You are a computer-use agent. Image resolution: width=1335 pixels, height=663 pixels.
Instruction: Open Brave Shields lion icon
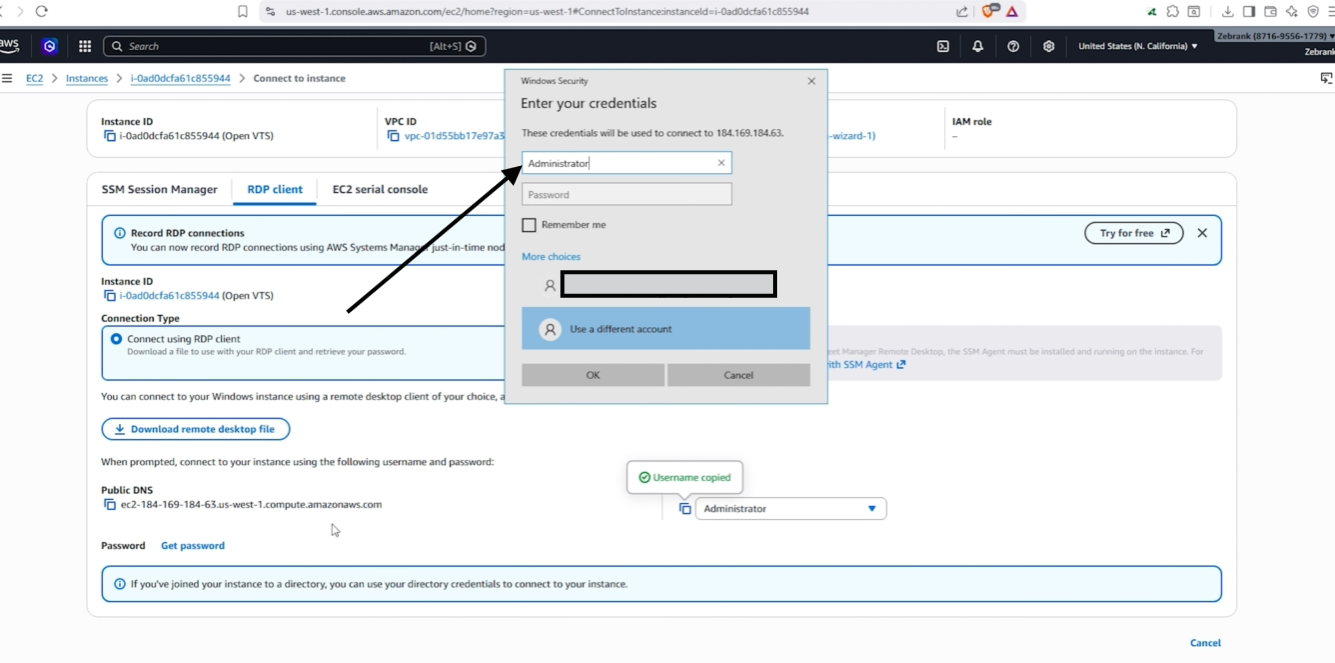[x=990, y=11]
